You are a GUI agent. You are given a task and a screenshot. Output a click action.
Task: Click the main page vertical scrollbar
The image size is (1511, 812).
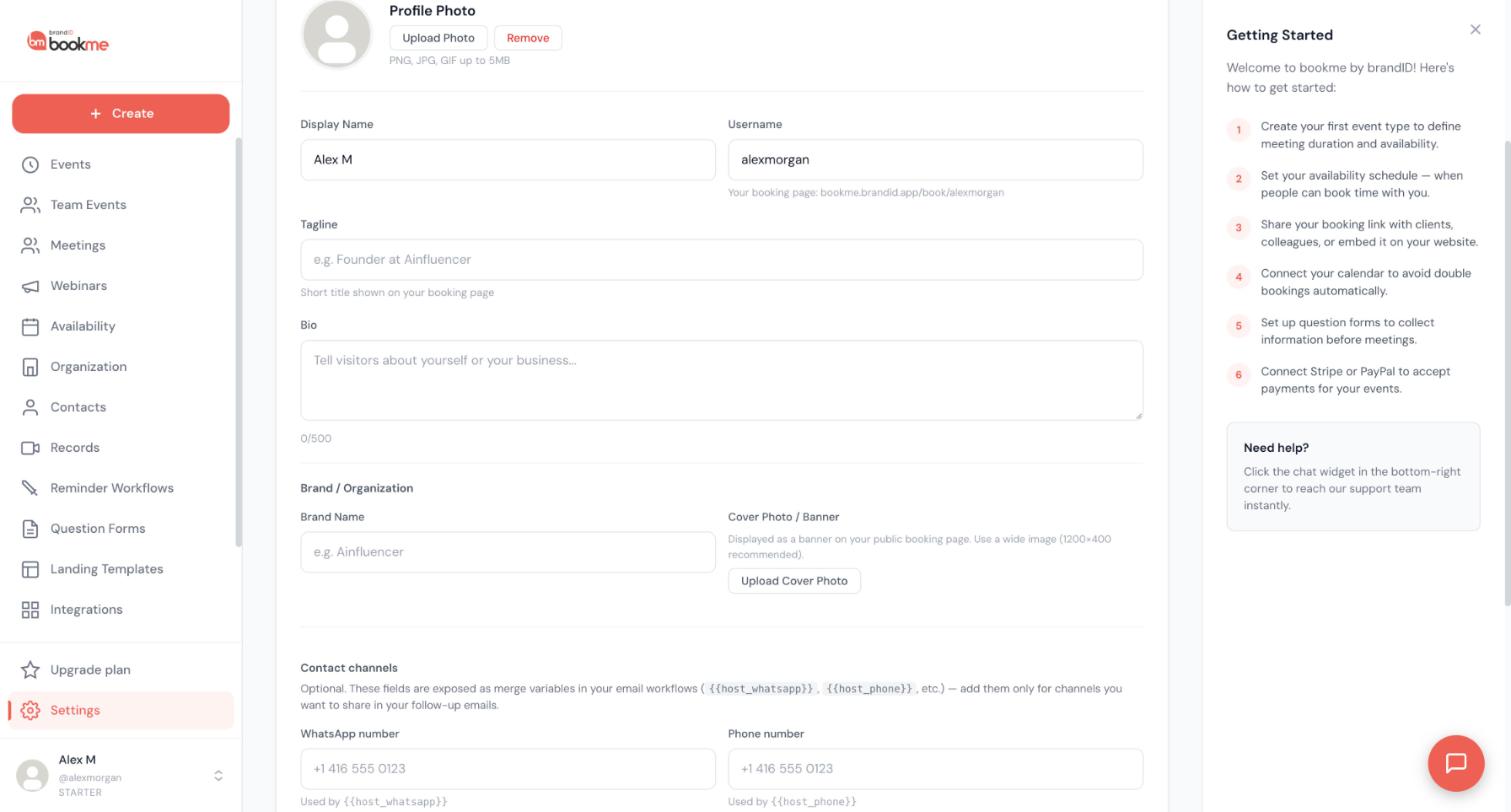pos(1507,372)
